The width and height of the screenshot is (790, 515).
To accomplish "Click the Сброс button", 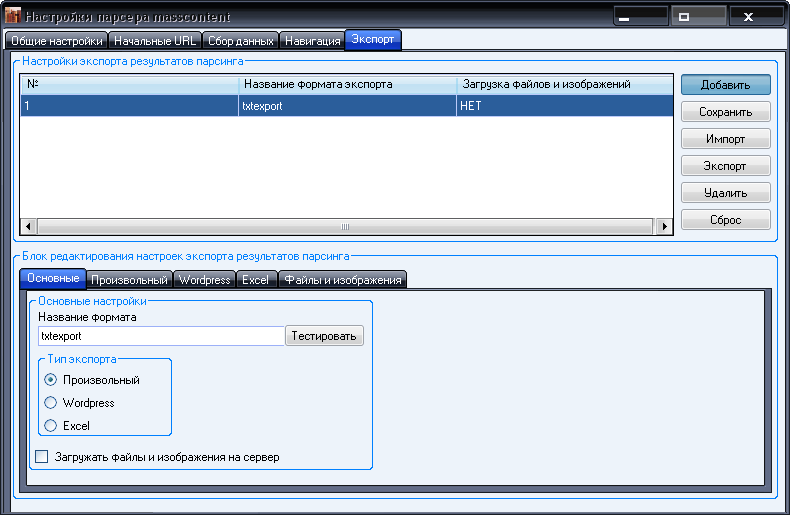I will point(725,219).
